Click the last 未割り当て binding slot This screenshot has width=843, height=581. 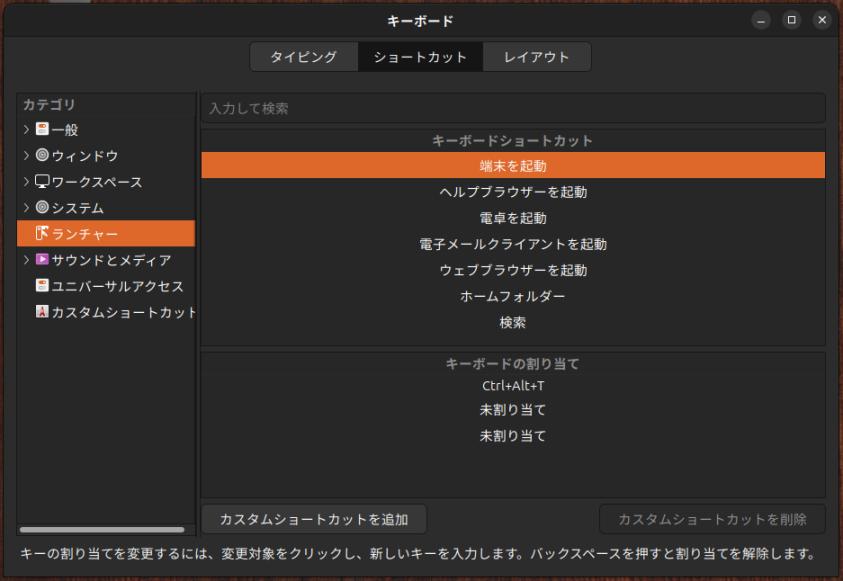click(x=513, y=436)
